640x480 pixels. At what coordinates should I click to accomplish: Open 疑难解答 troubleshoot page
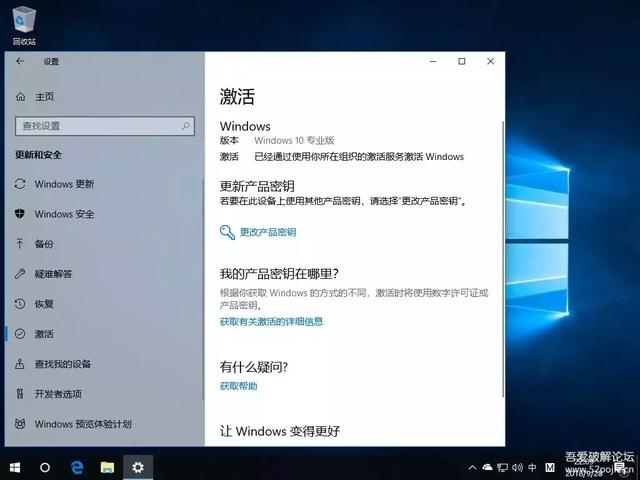[53, 274]
